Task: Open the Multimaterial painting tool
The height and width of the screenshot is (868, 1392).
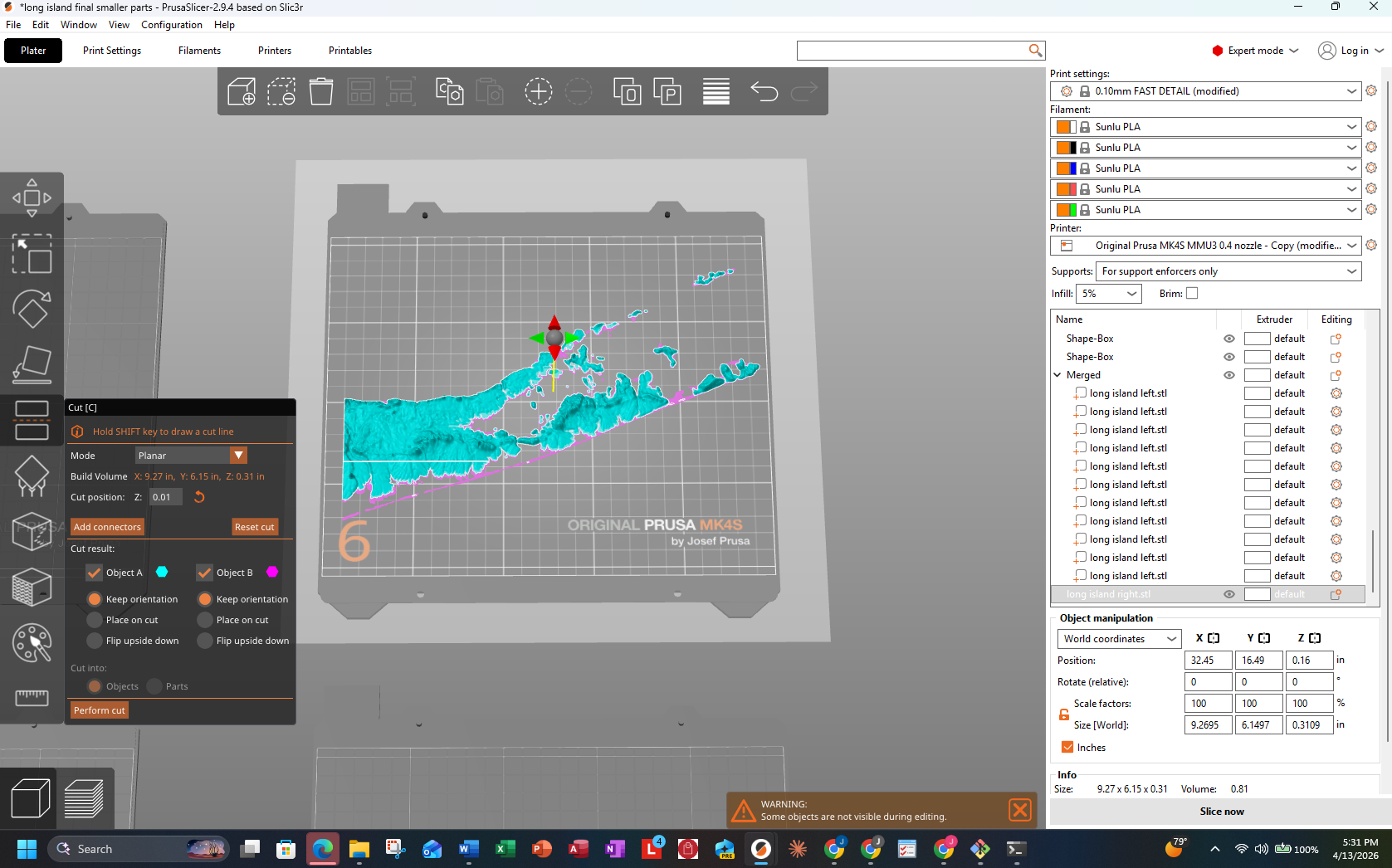Action: 32,642
